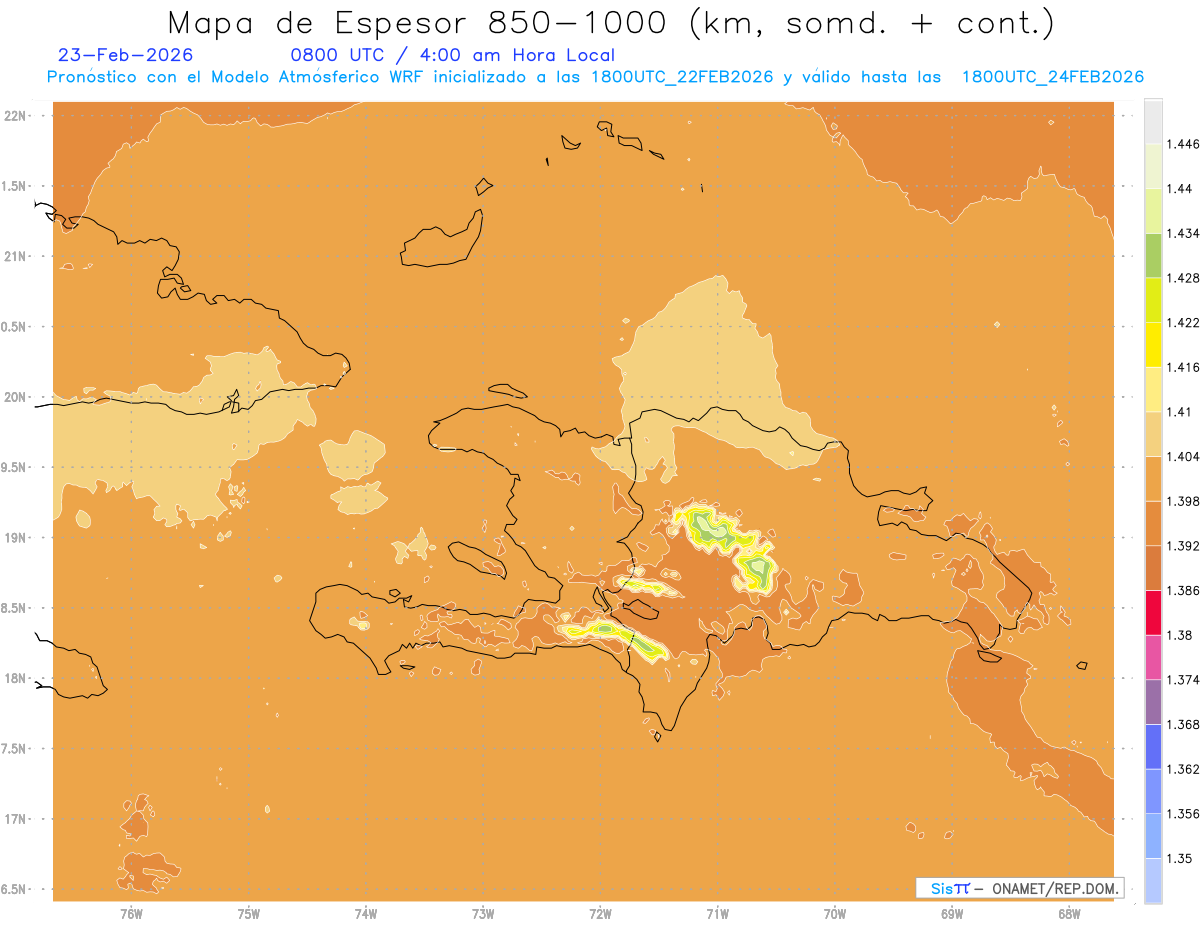
Task: Click the '70W' longitude label
Action: pos(835,913)
